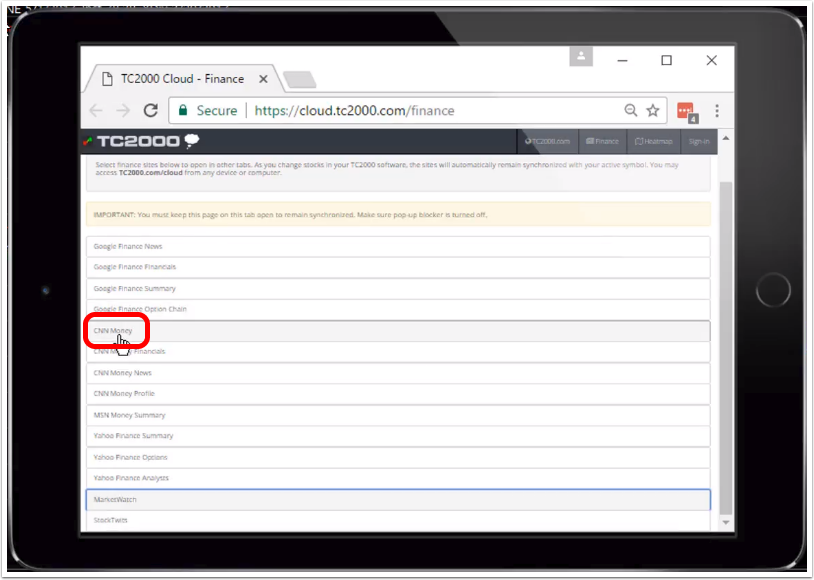The image size is (814, 580).
Task: Click the page scrollbar up arrow
Action: (726, 138)
